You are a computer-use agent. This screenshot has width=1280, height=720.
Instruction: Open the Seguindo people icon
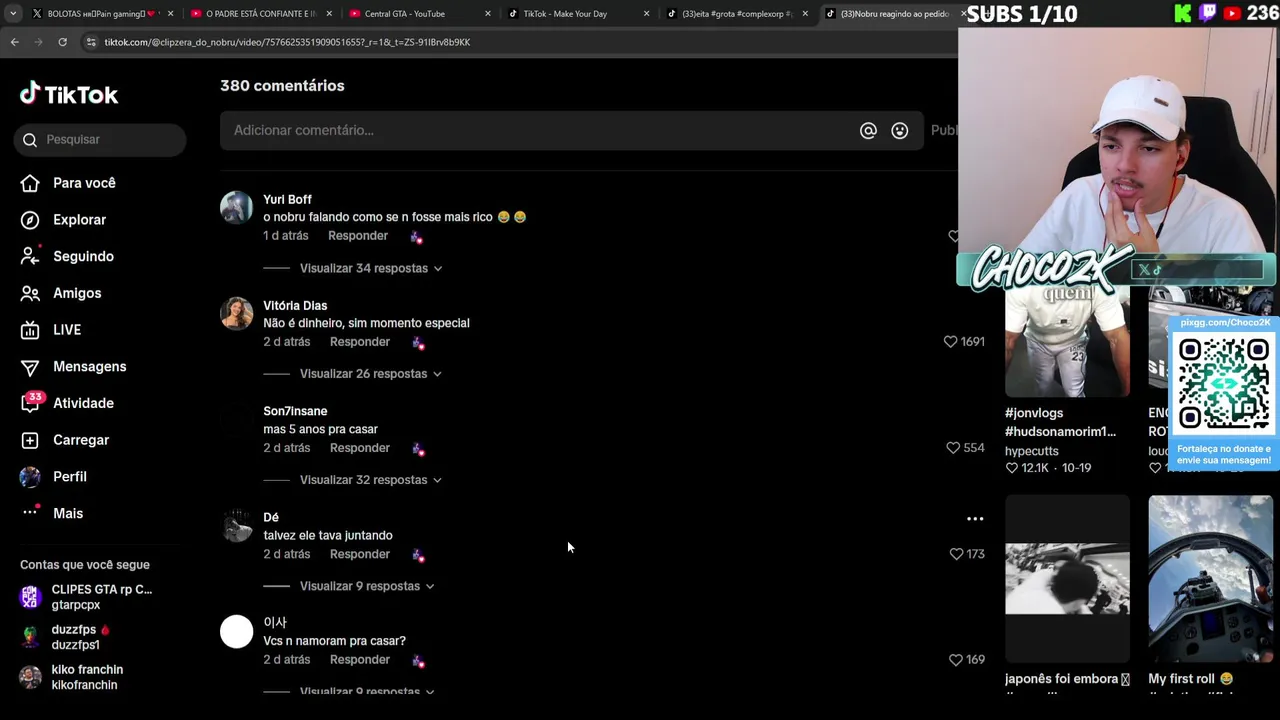tap(30, 256)
